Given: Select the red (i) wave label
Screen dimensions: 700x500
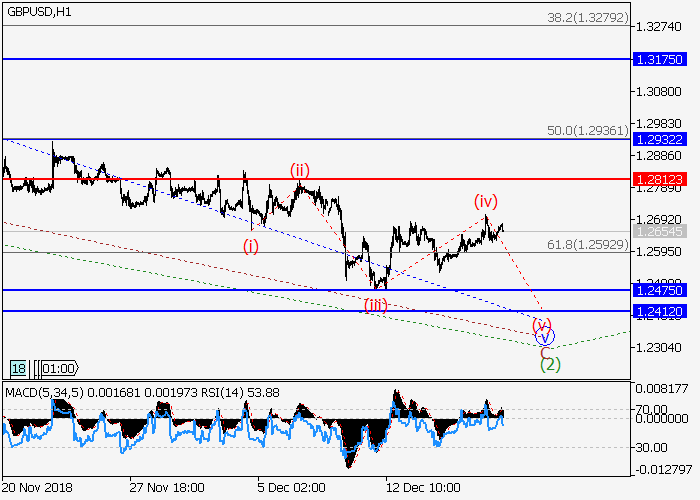Looking at the screenshot, I should pyautogui.click(x=251, y=246).
